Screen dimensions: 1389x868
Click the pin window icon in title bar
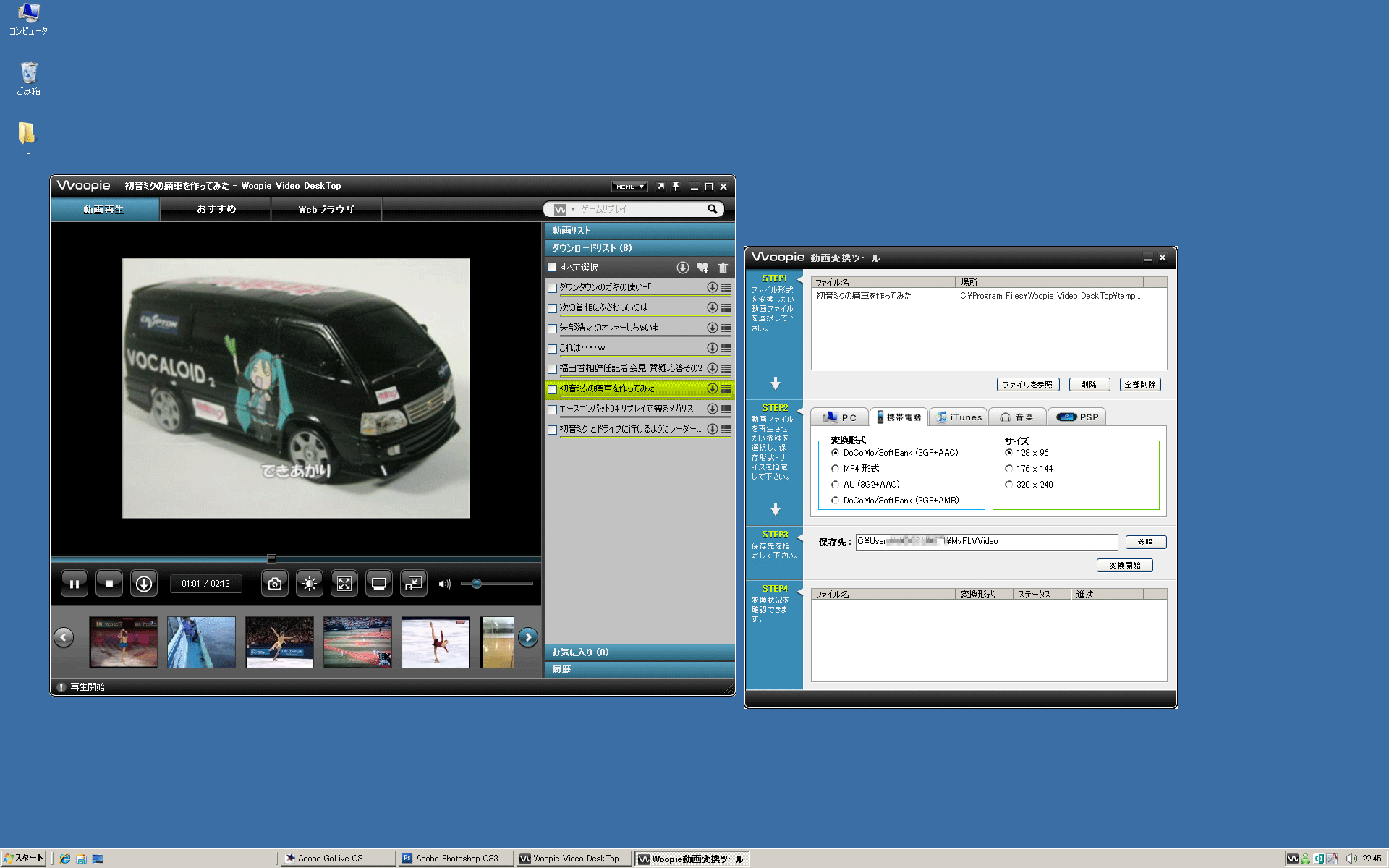676,187
